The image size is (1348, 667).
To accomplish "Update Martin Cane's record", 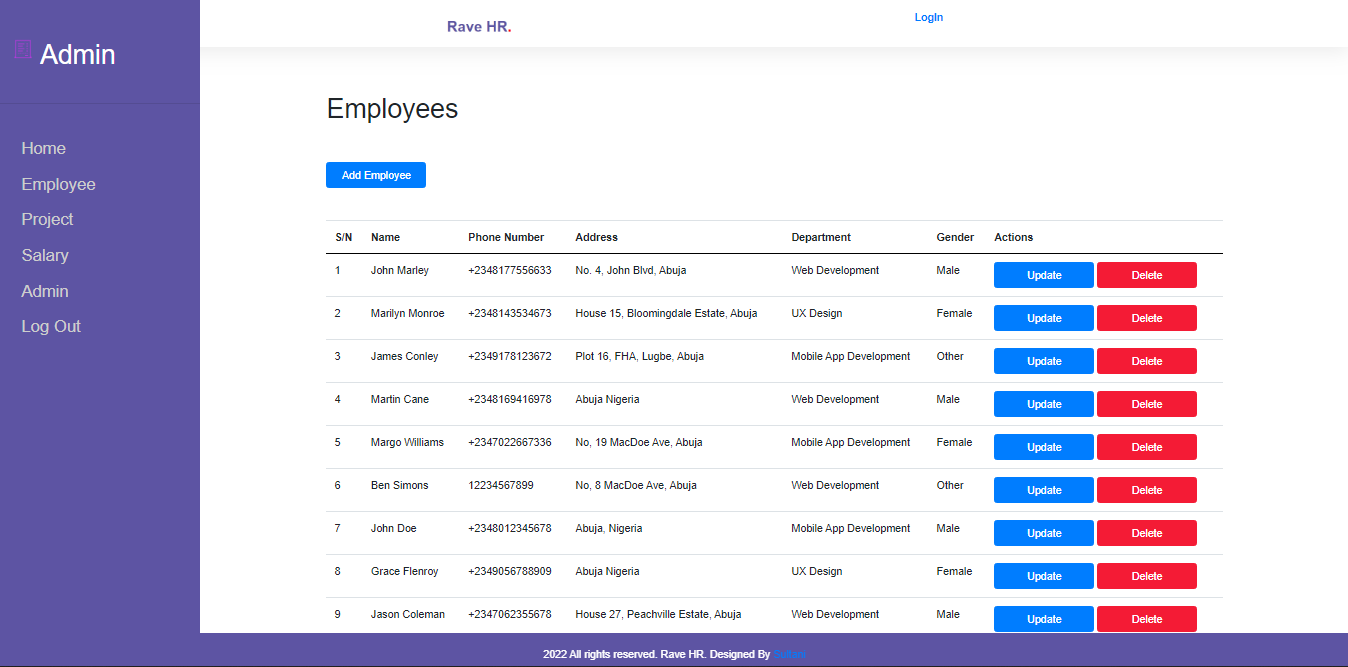I will 1044,404.
